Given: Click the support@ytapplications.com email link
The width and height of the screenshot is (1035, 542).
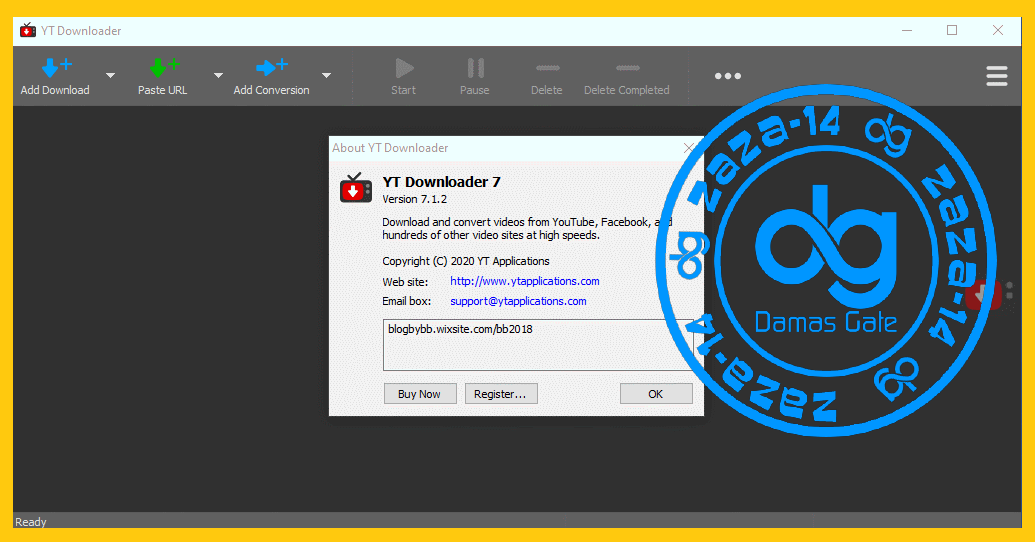Looking at the screenshot, I should pyautogui.click(x=518, y=301).
